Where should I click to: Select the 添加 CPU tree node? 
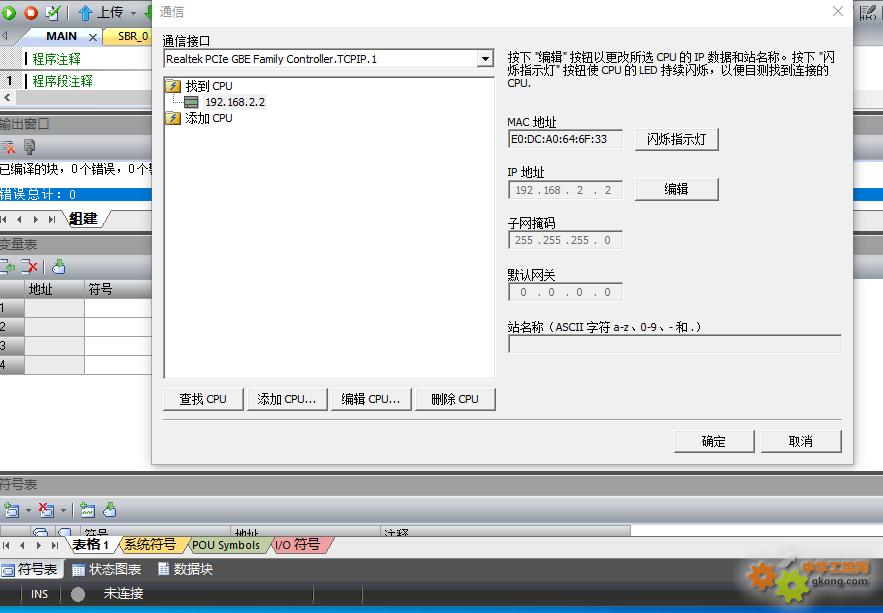(x=209, y=118)
